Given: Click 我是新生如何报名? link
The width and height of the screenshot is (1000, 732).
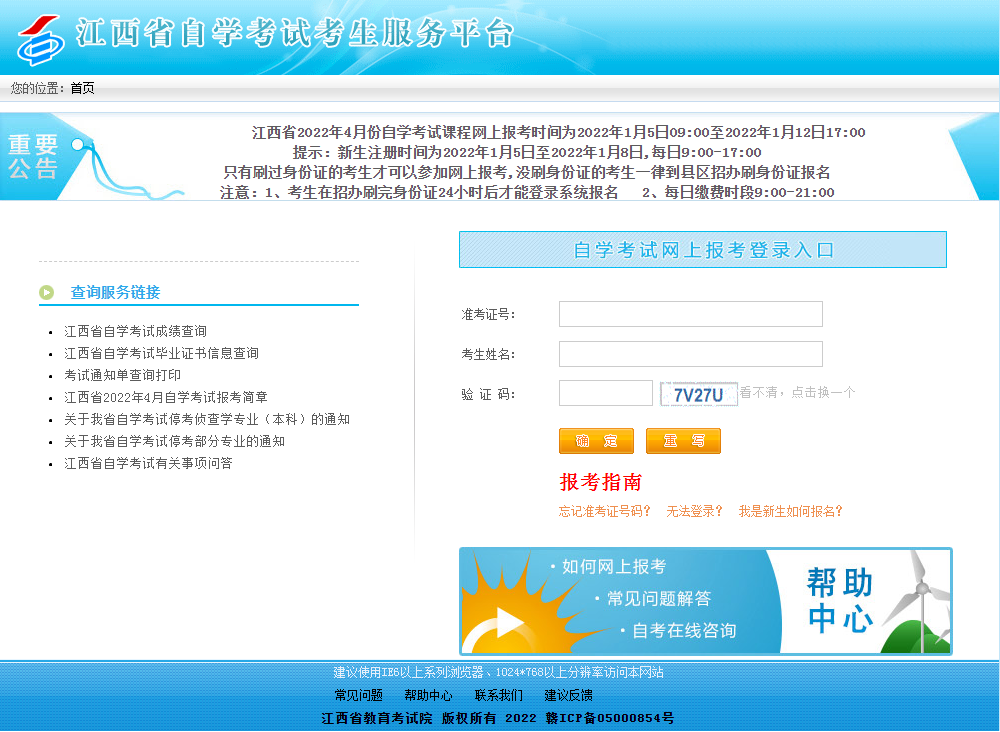Looking at the screenshot, I should [790, 511].
